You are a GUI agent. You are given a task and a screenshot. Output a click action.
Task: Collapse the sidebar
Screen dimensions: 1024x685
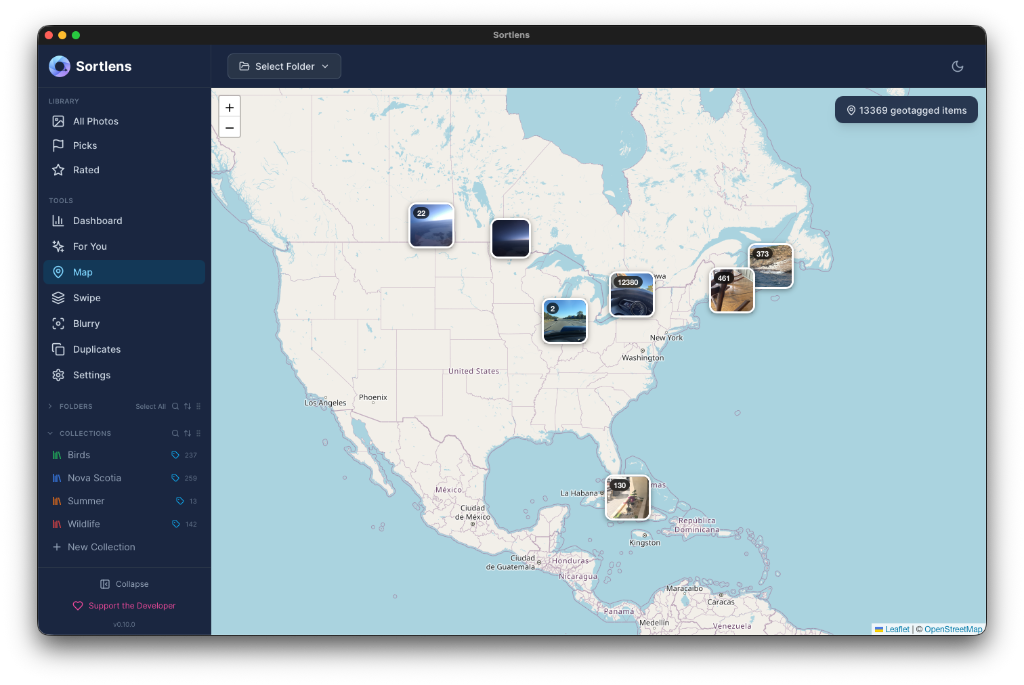[x=124, y=584]
